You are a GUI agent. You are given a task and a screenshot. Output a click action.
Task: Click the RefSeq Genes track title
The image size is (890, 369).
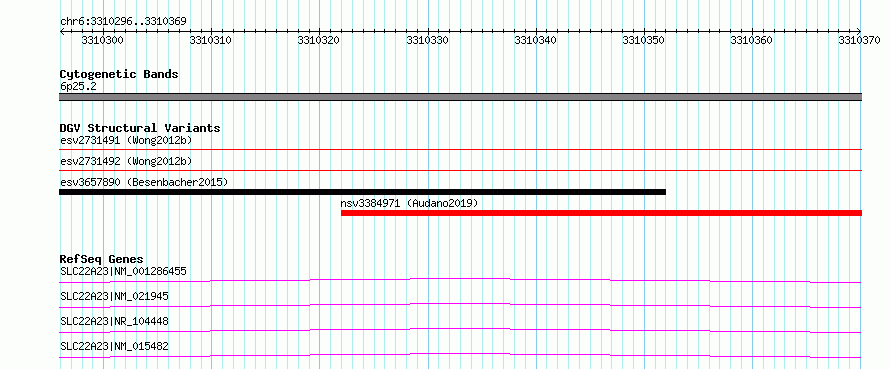click(x=101, y=259)
